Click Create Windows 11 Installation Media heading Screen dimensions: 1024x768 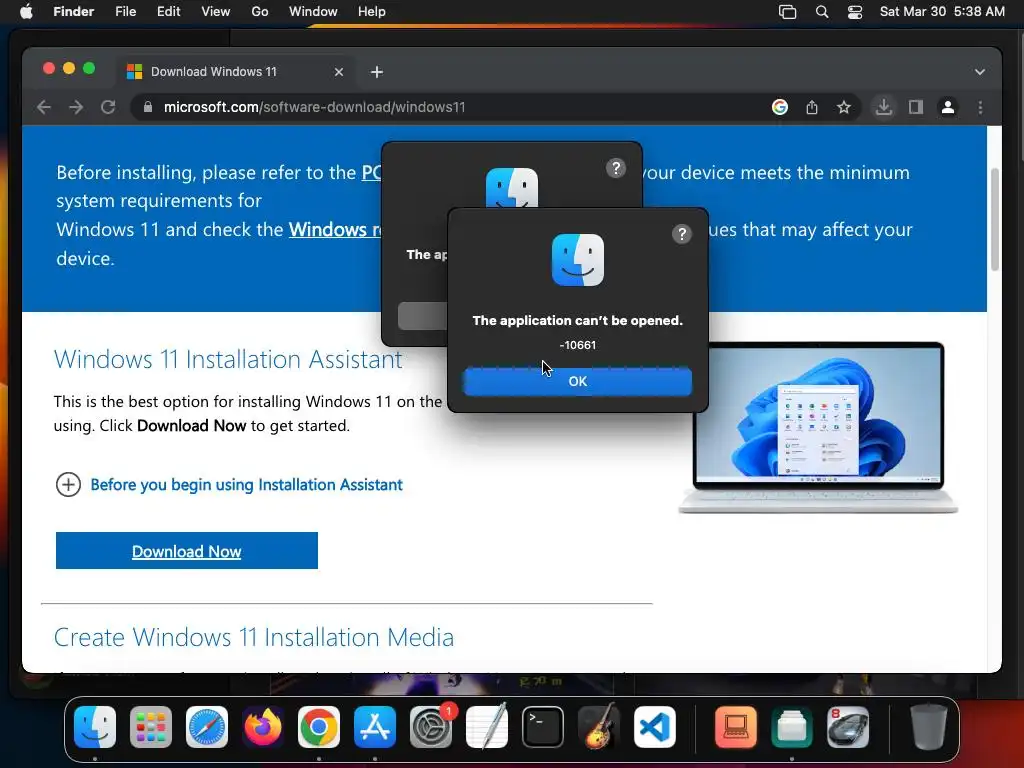pos(253,637)
